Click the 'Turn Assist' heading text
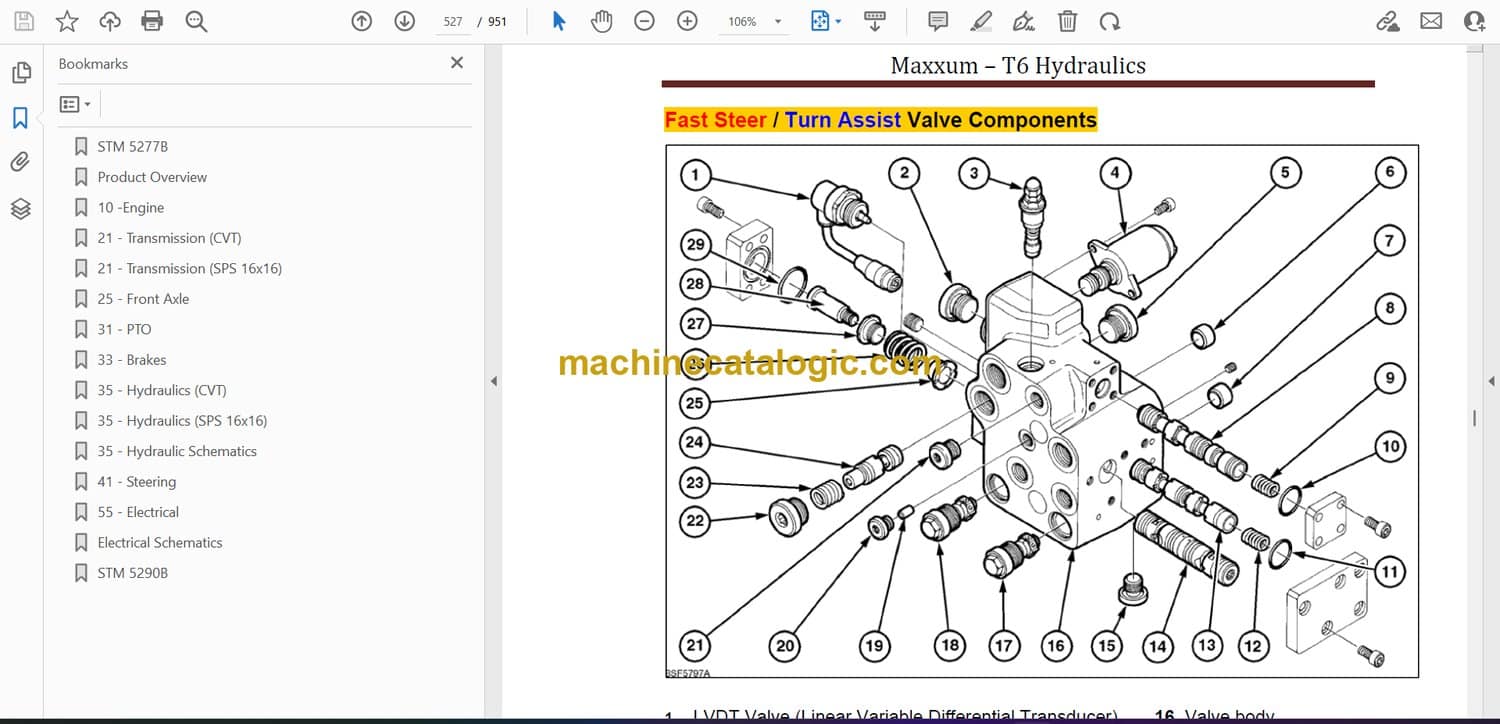 [x=843, y=120]
